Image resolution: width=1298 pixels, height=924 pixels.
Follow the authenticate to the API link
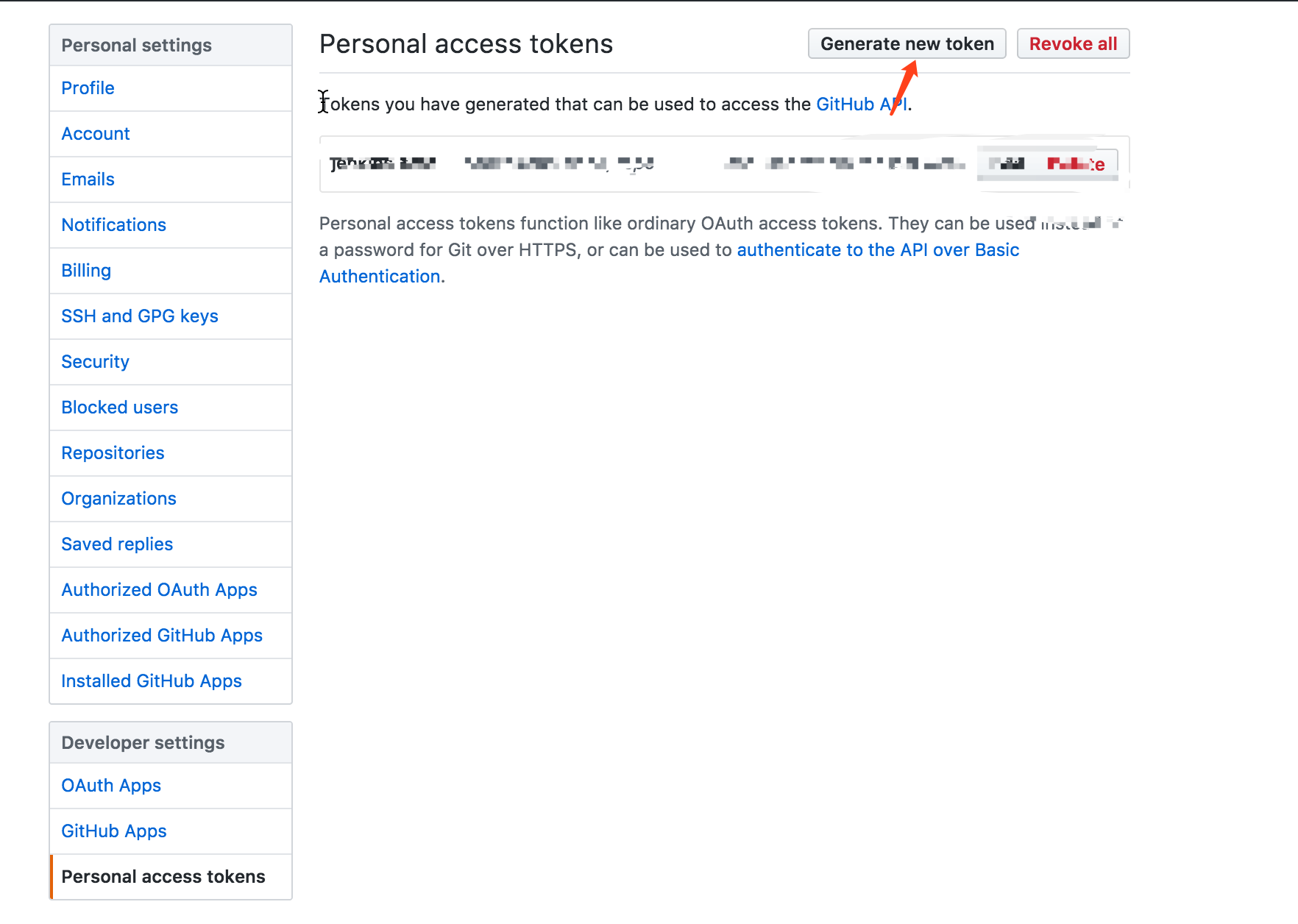877,250
